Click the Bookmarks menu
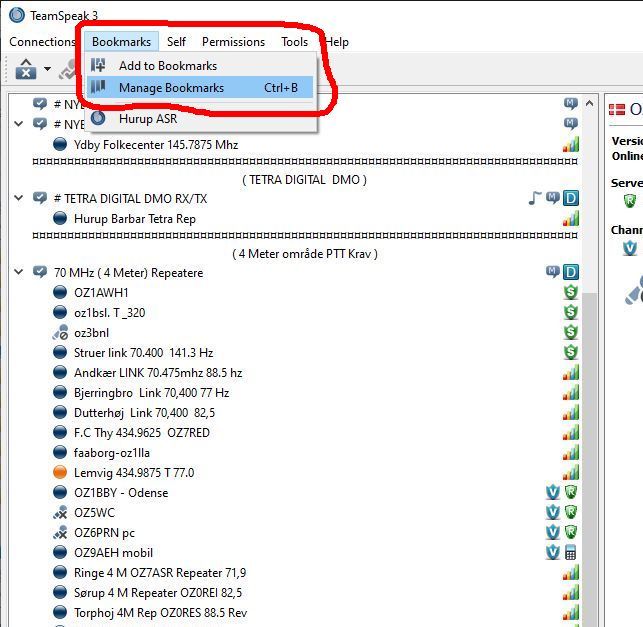Viewport: 643px width, 627px height. (x=121, y=42)
